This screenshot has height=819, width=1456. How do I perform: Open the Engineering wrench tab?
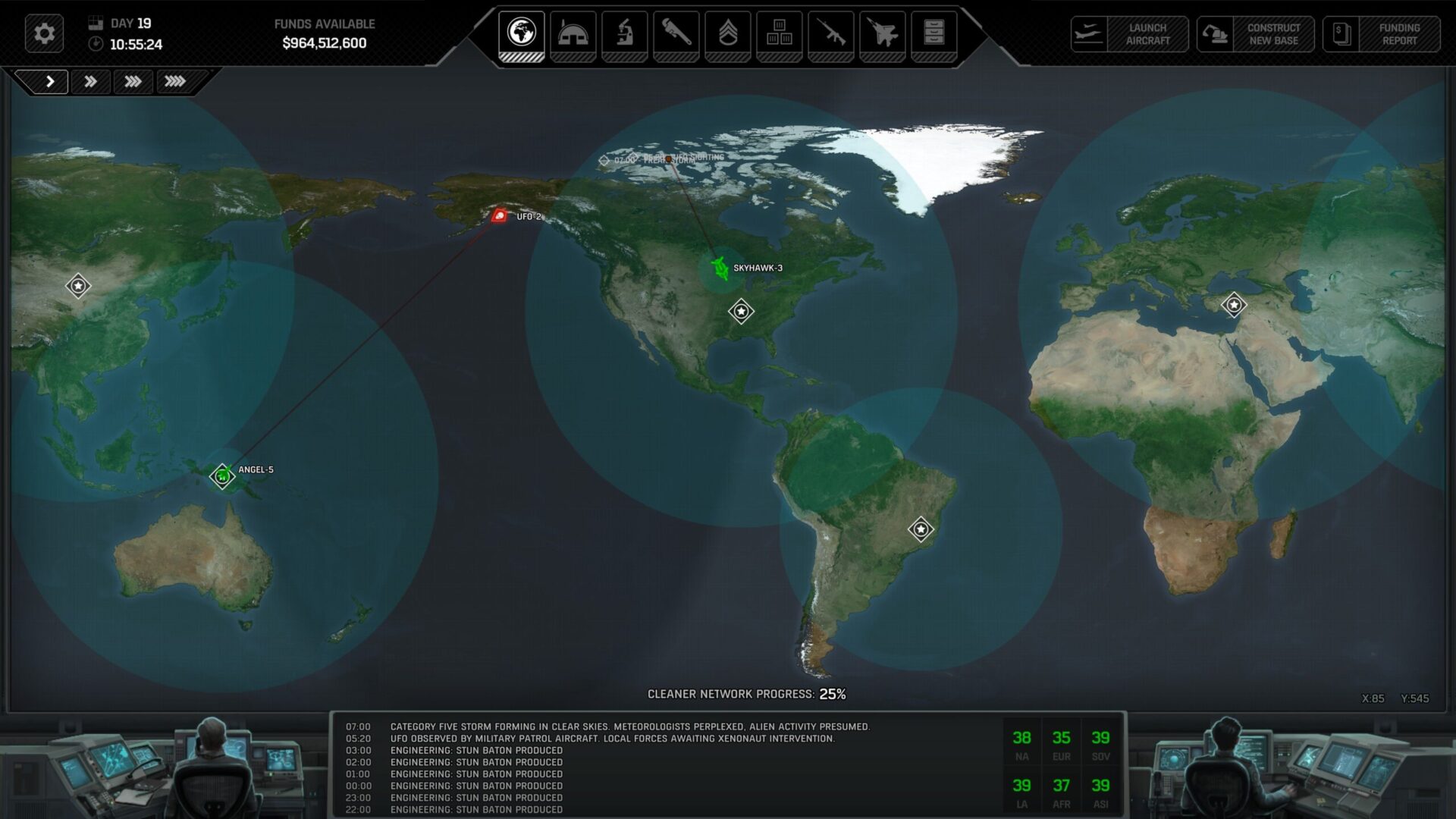pyautogui.click(x=676, y=36)
